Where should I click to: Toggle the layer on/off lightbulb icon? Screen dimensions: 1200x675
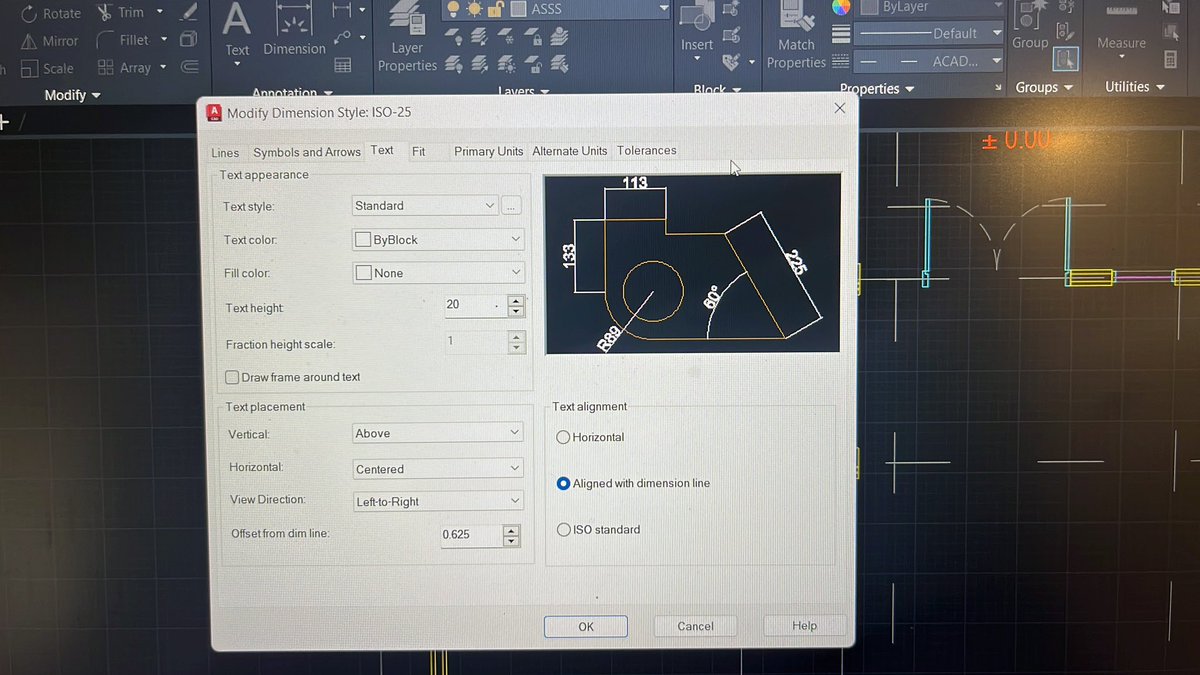453,9
